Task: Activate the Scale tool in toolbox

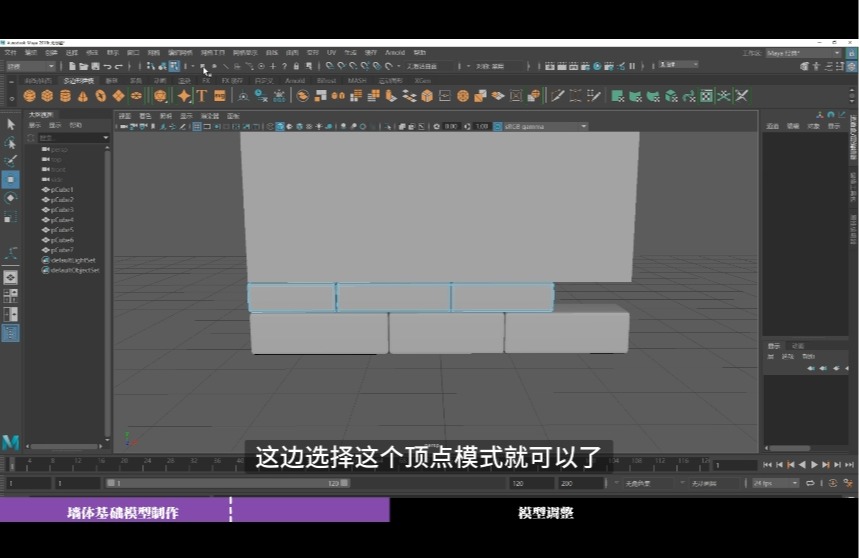Action: [x=10, y=217]
